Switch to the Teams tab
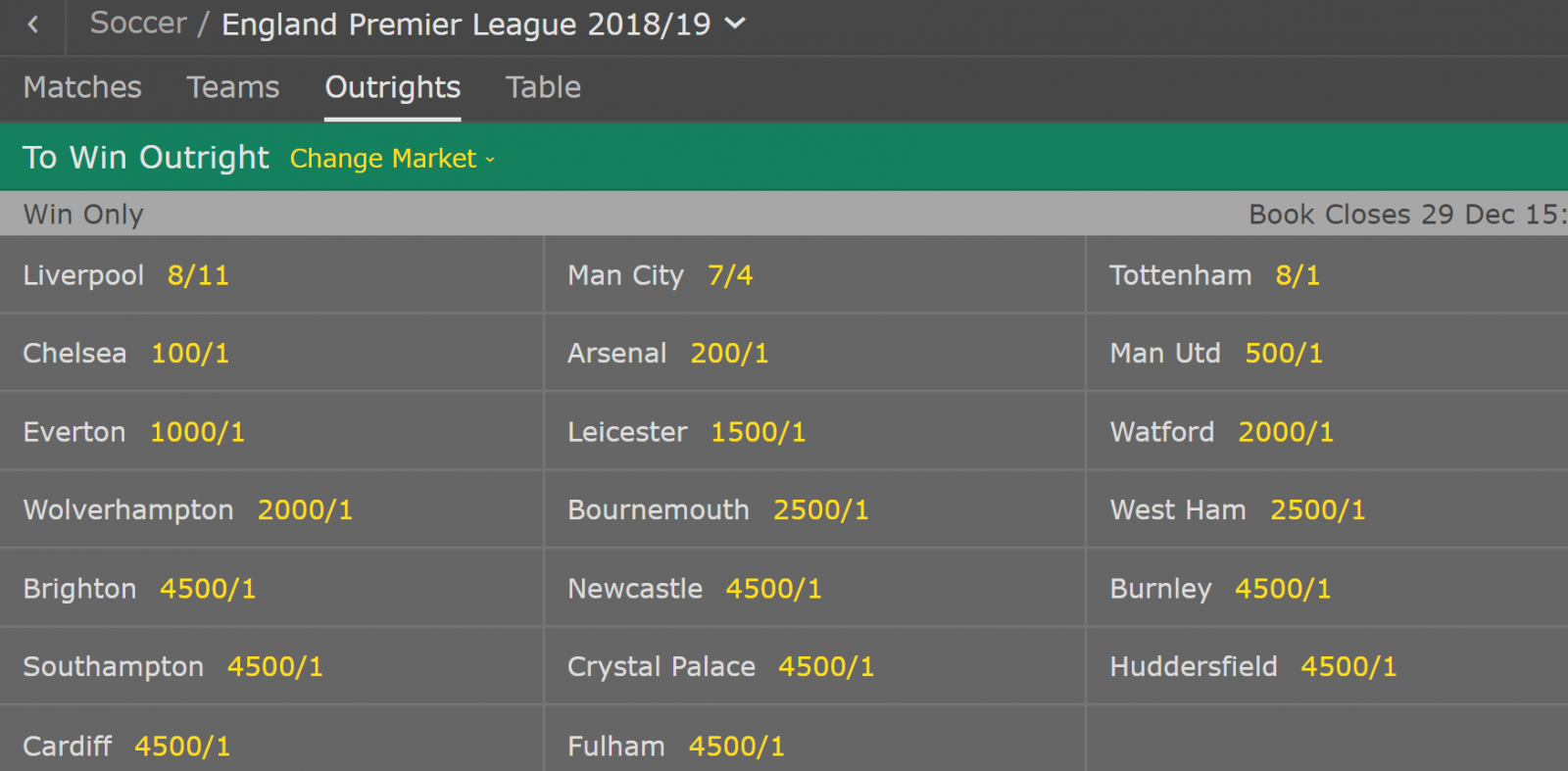Image resolution: width=1568 pixels, height=771 pixels. pyautogui.click(x=233, y=87)
